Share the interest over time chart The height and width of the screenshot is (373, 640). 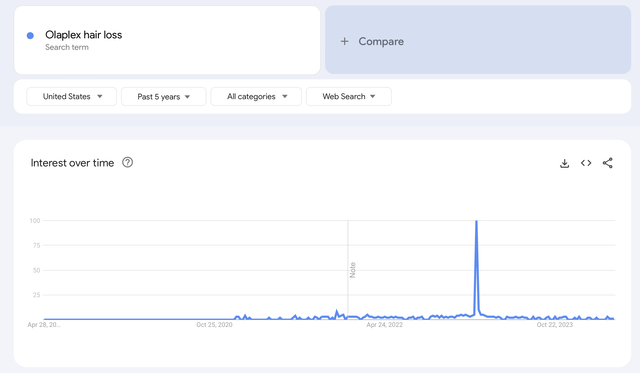(608, 163)
